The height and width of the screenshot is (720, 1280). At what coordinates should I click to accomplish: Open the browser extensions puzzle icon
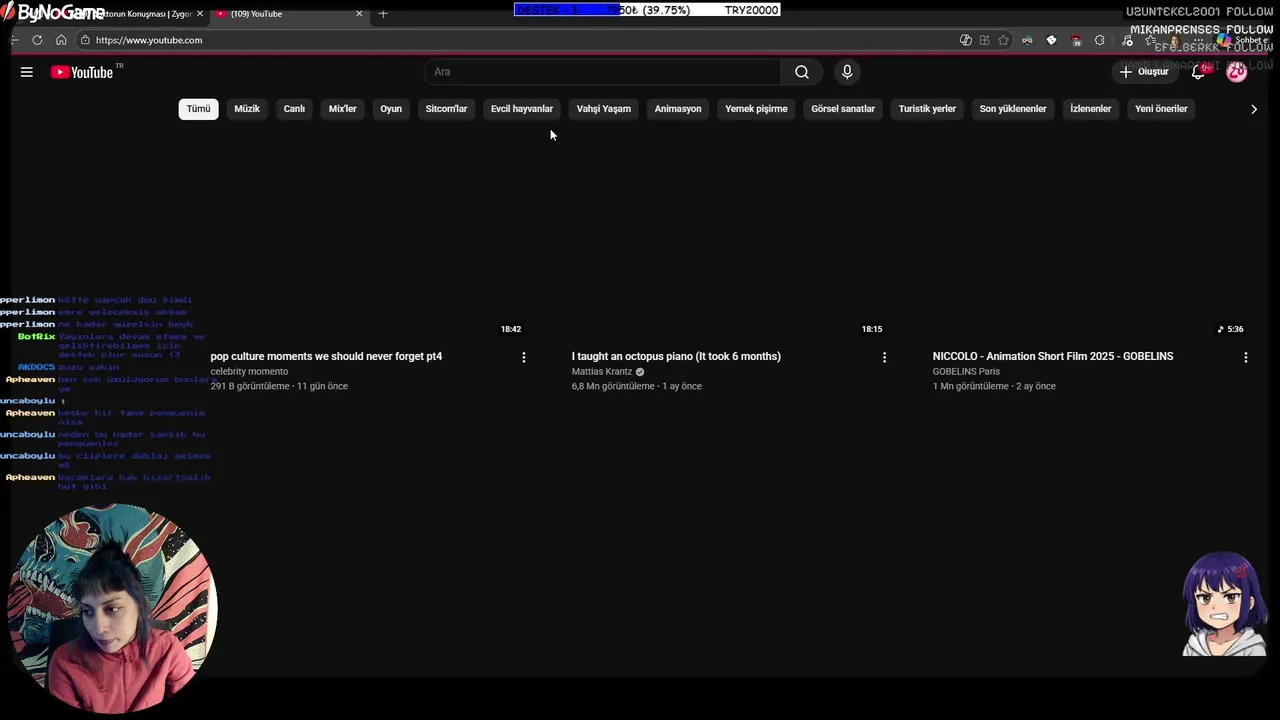(1099, 40)
